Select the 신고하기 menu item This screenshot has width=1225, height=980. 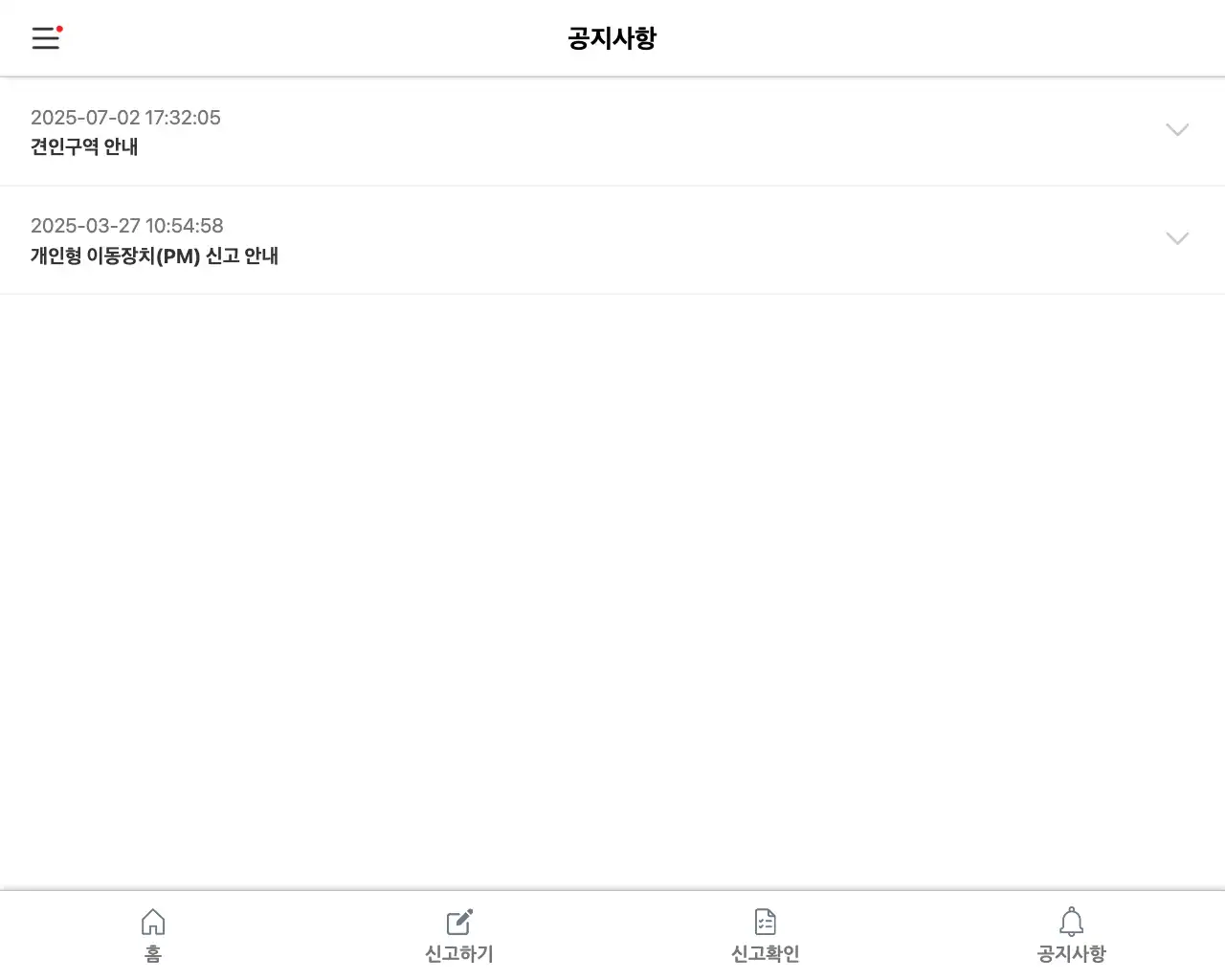(x=458, y=933)
